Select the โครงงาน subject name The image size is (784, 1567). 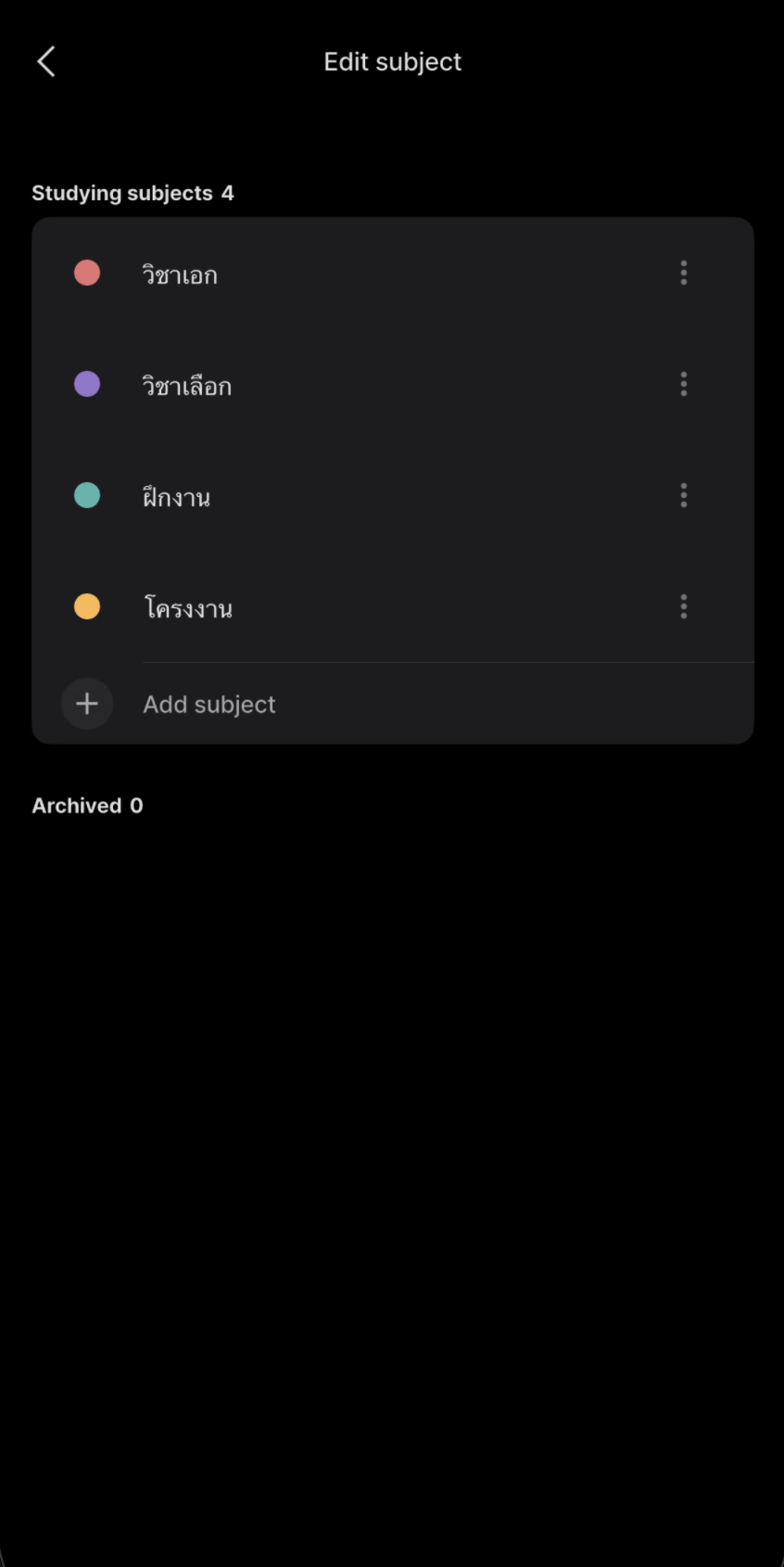coord(188,608)
